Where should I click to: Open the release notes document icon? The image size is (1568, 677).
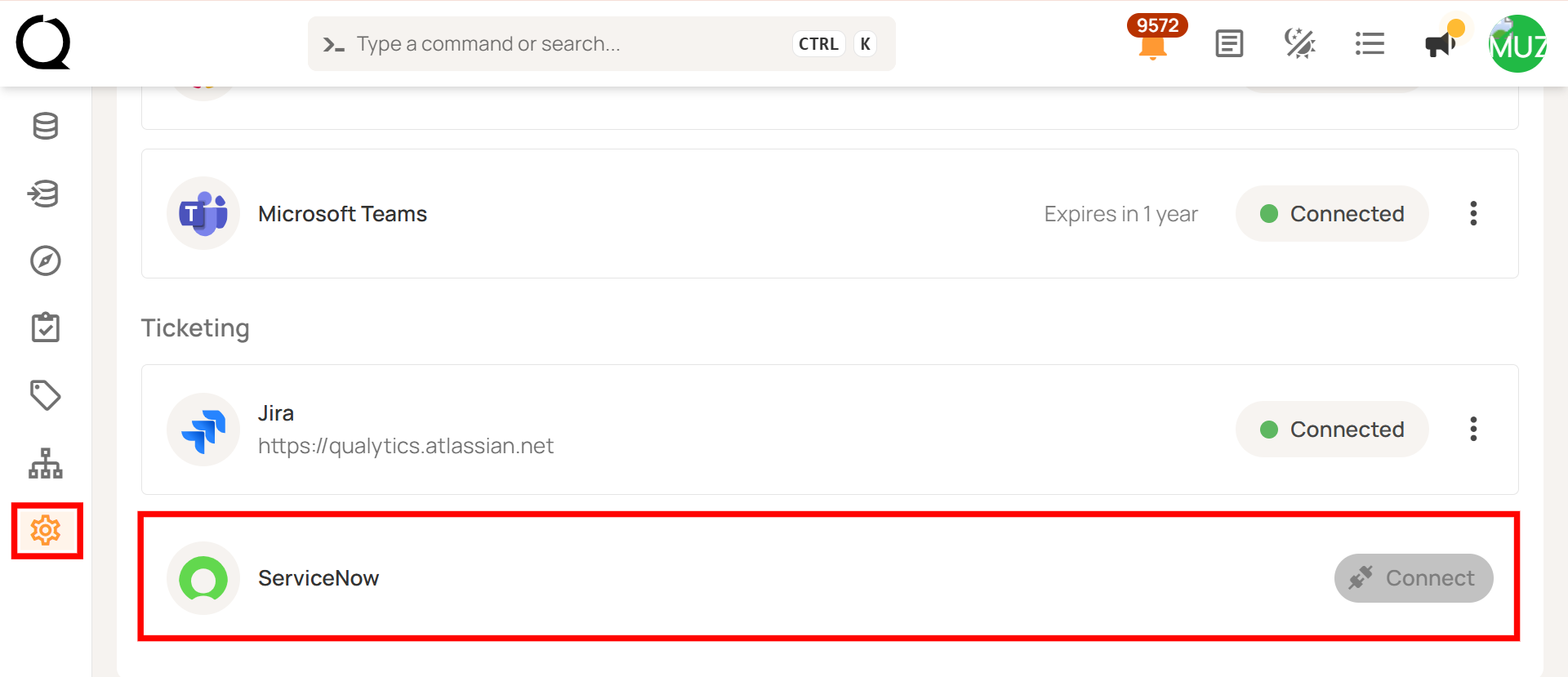1228,43
